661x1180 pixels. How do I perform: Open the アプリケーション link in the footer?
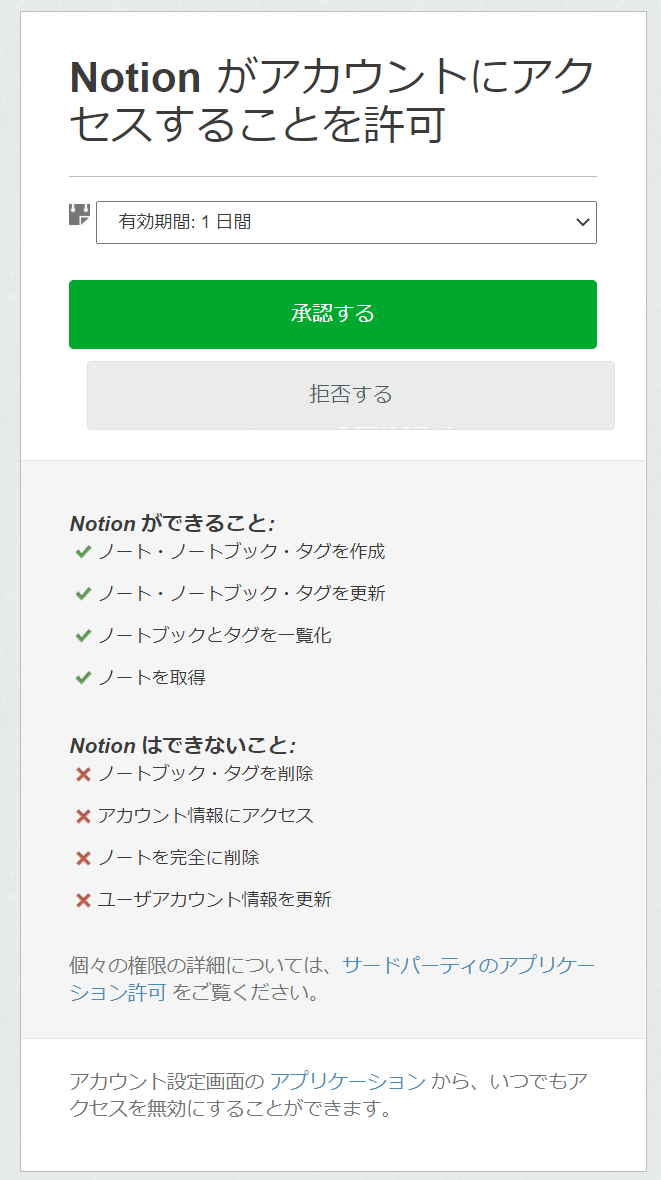(347, 1081)
